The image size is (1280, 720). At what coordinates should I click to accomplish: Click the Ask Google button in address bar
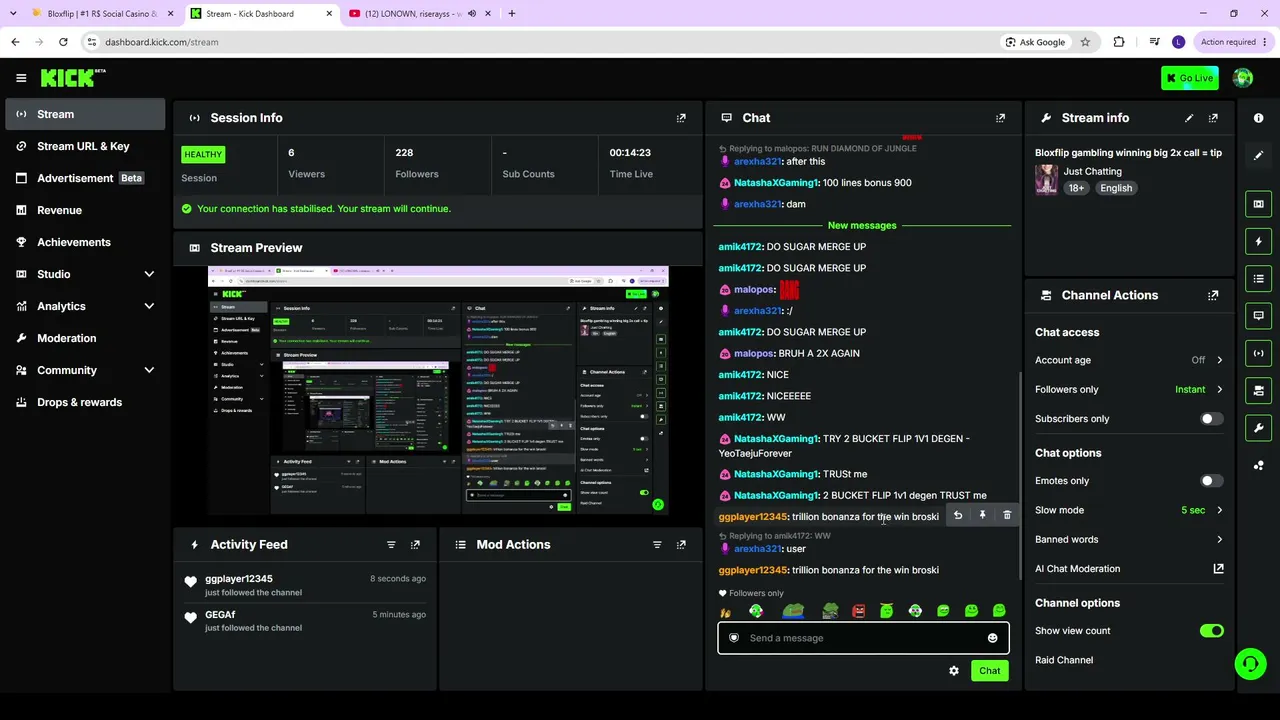(x=1035, y=42)
